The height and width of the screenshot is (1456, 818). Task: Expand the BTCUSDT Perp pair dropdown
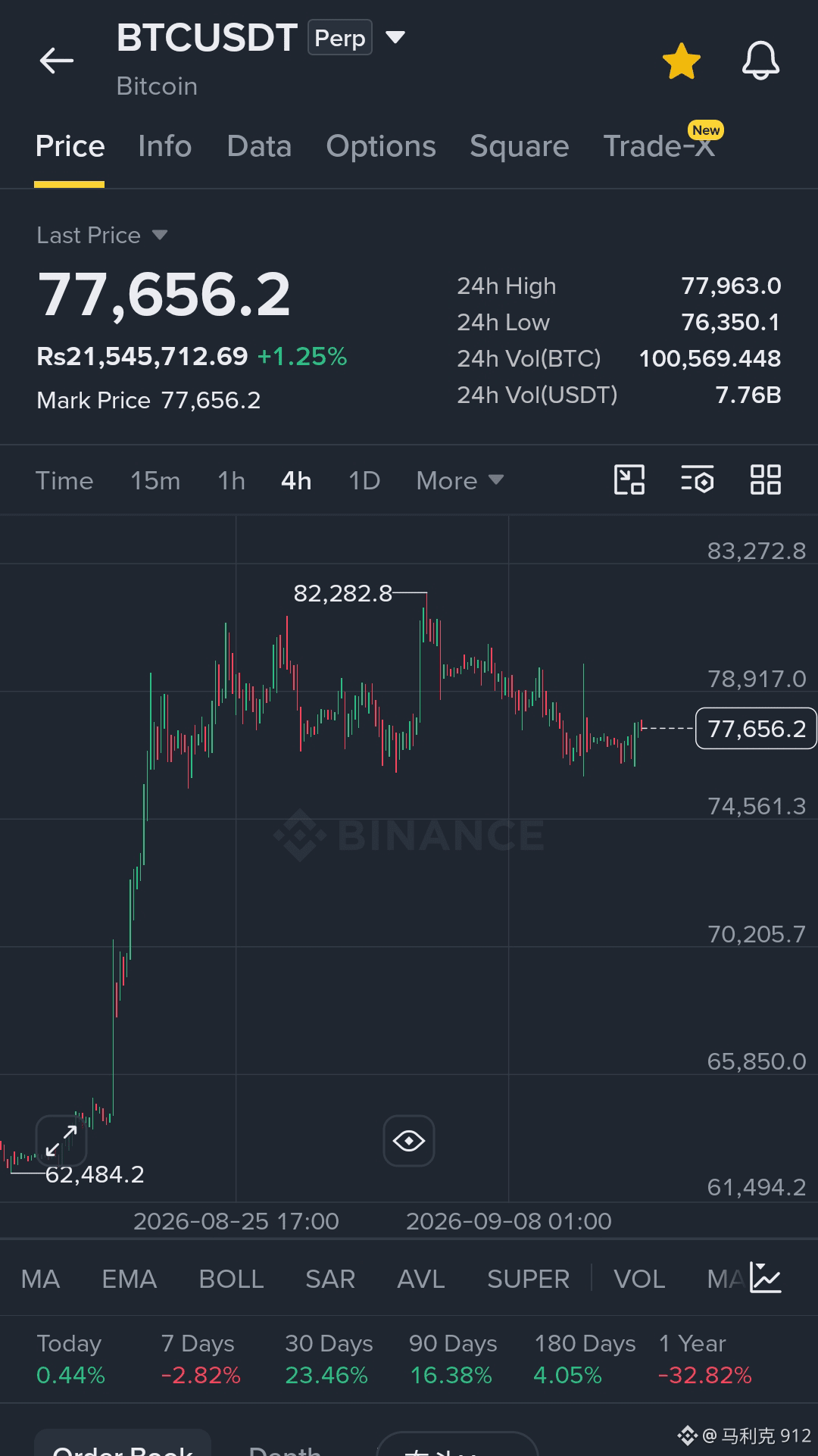coord(395,37)
